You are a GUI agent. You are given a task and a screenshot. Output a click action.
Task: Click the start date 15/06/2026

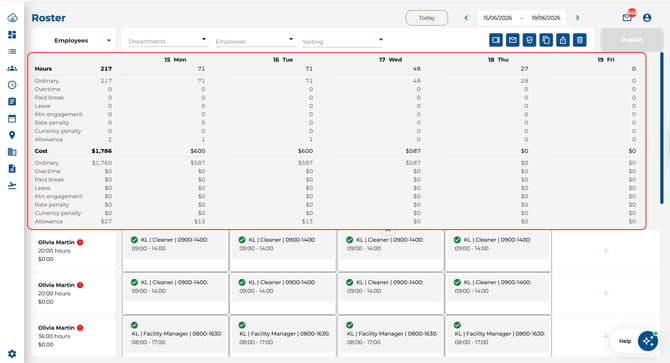click(497, 18)
